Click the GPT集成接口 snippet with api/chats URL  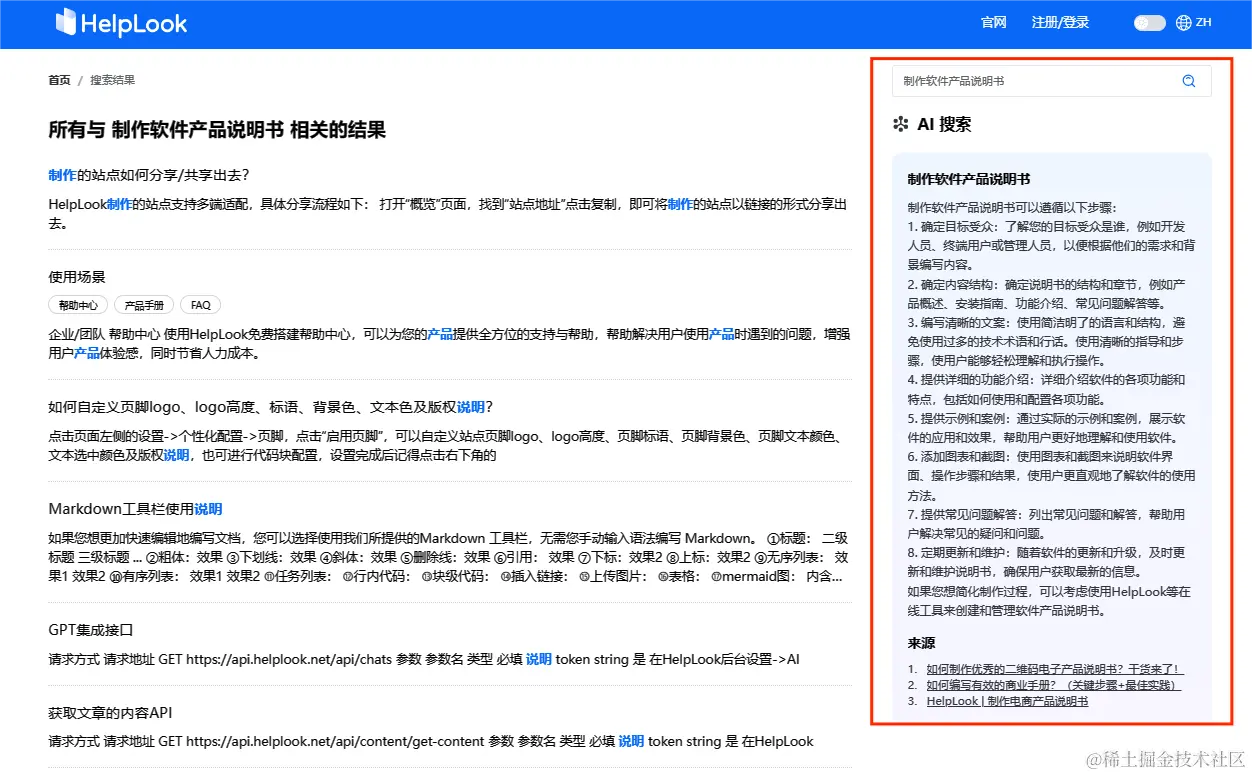(x=424, y=659)
